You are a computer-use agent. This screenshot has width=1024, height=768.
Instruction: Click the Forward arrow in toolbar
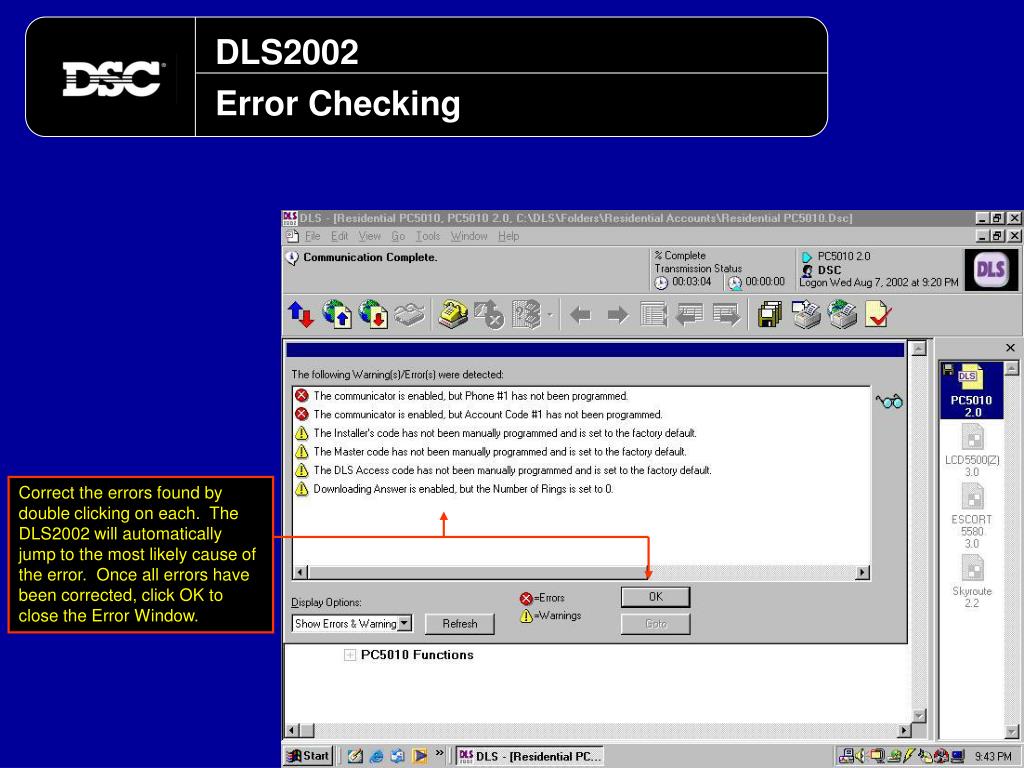[x=618, y=315]
